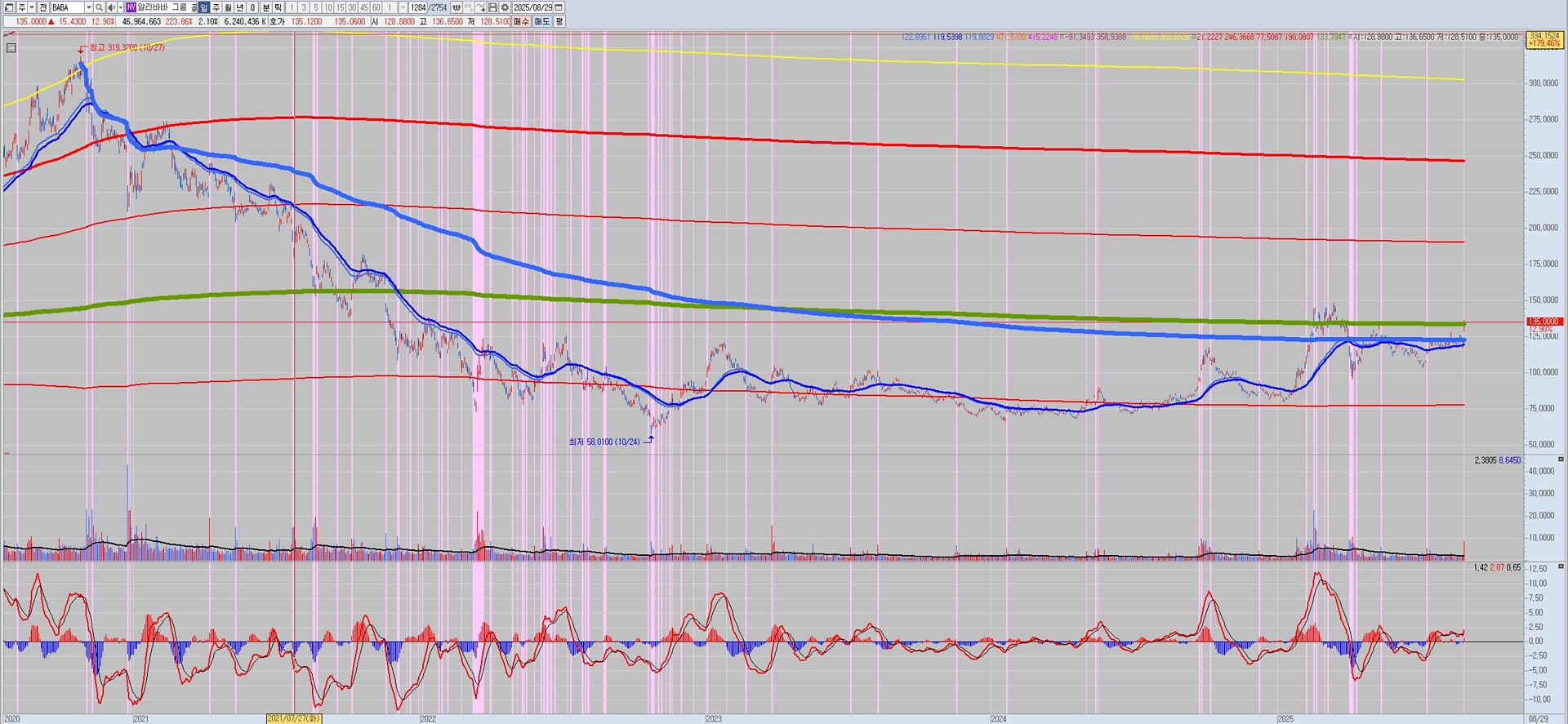This screenshot has height=724, width=1568.
Task: Click the 300.0000 price axis label
Action: coord(1543,83)
